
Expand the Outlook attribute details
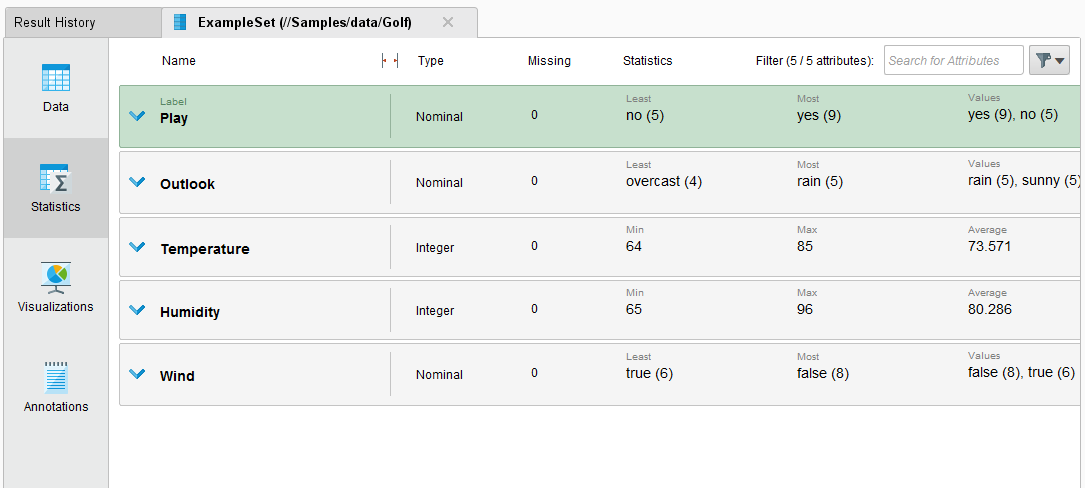138,183
